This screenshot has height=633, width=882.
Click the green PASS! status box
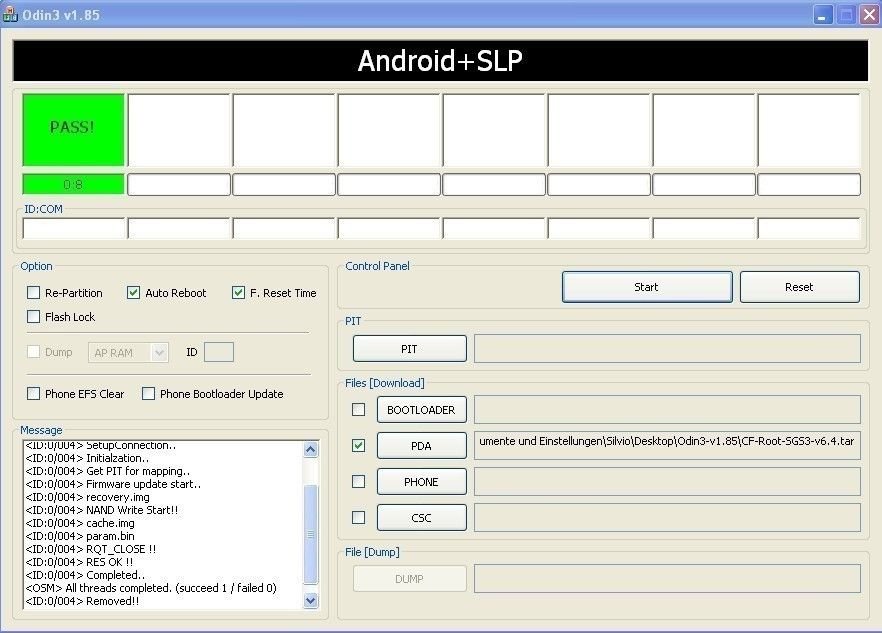point(74,129)
